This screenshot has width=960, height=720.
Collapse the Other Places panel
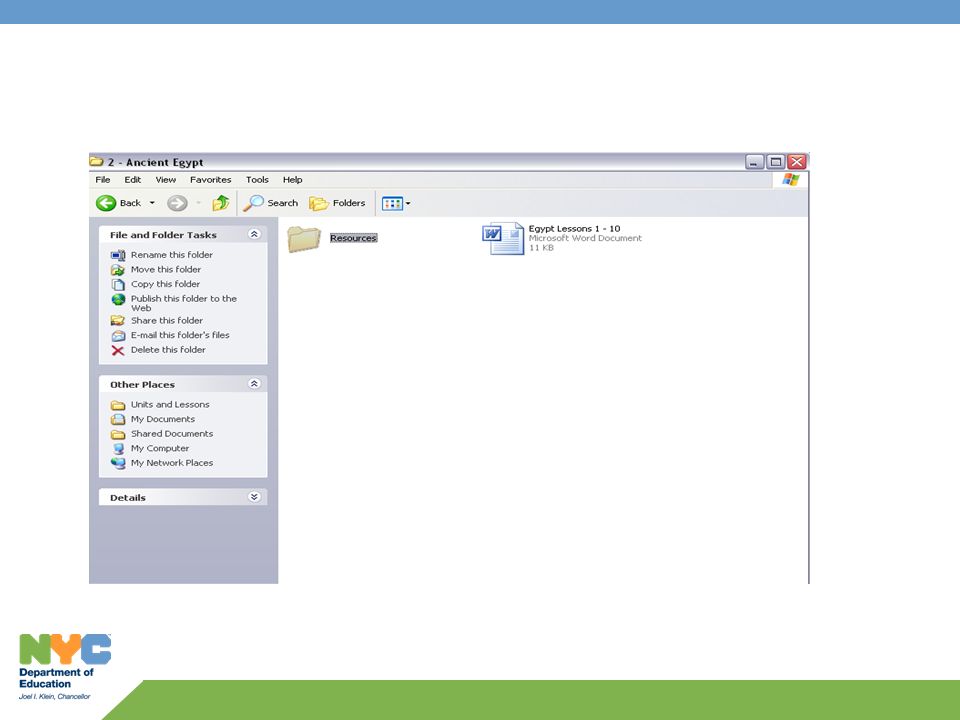point(254,384)
